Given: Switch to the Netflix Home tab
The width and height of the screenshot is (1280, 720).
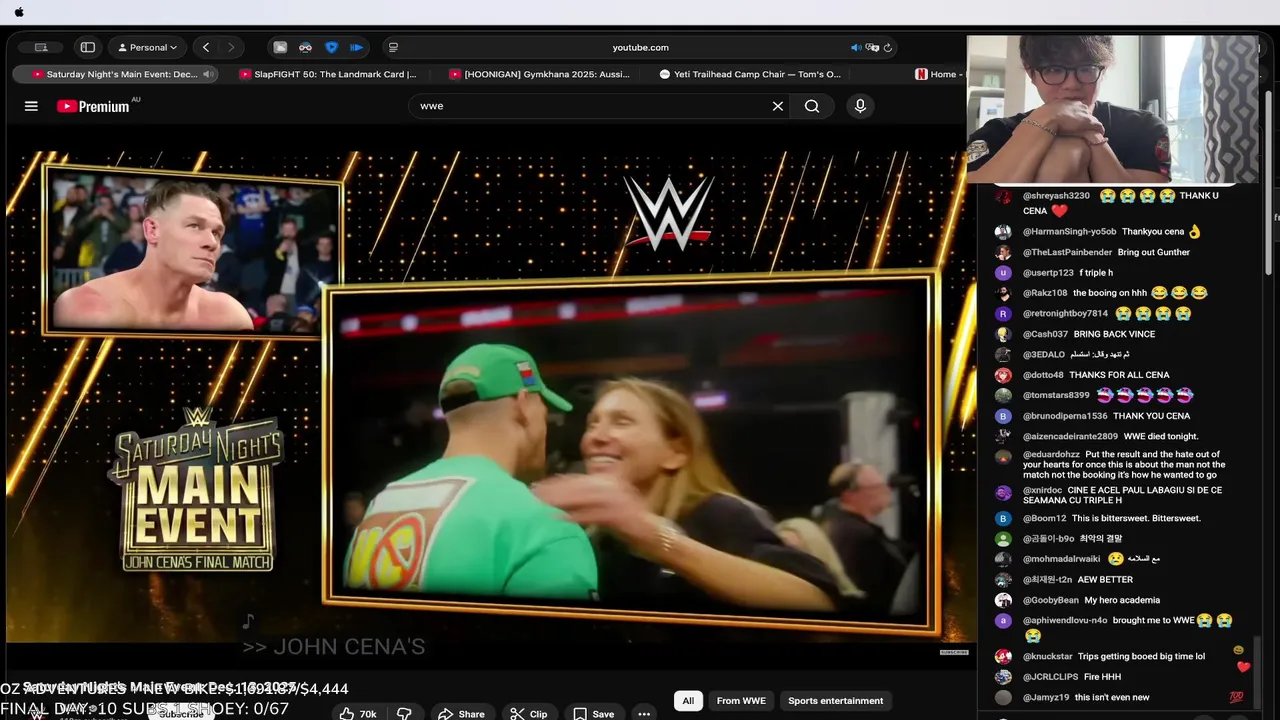Looking at the screenshot, I should tap(936, 74).
